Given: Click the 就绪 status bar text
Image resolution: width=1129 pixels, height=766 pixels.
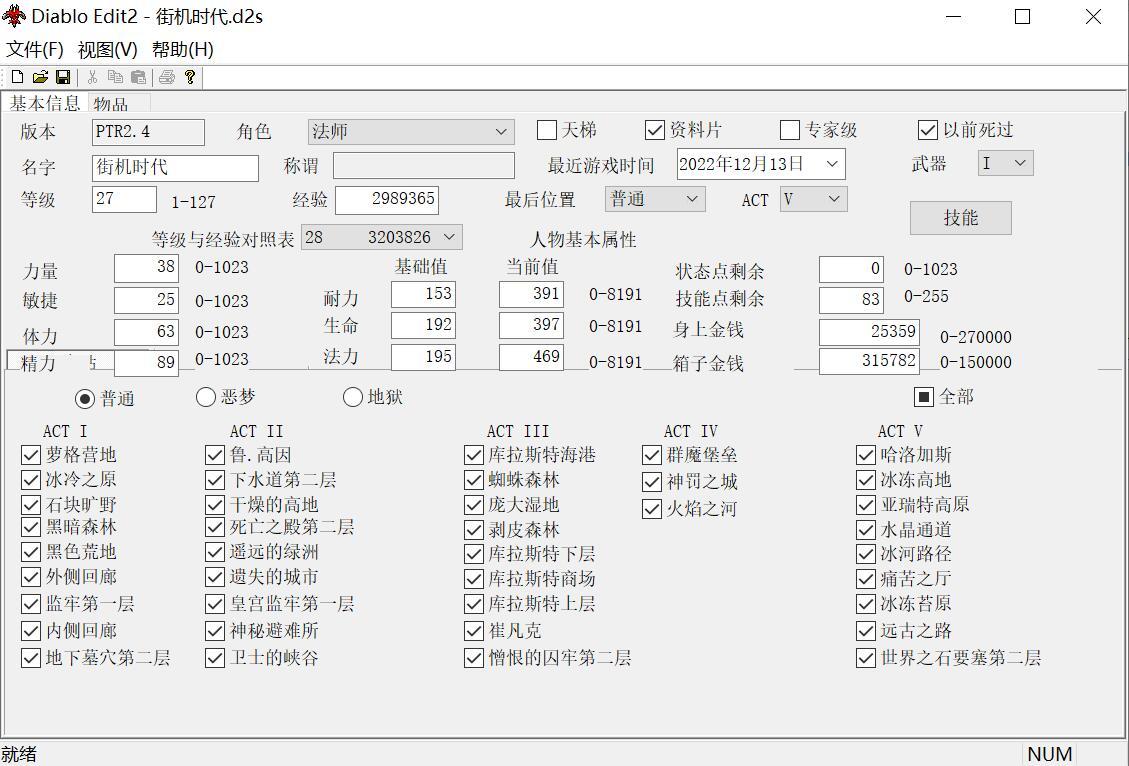Looking at the screenshot, I should (x=19, y=754).
